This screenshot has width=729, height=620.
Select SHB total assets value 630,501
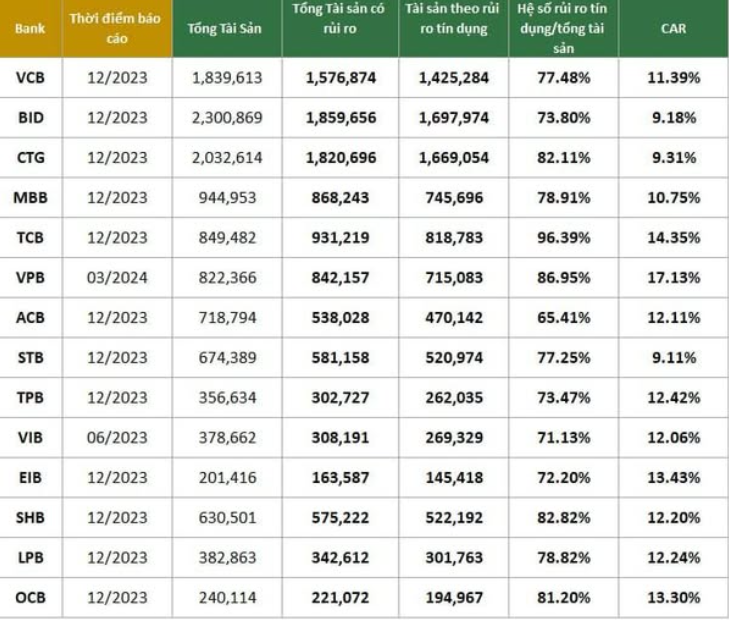[229, 518]
